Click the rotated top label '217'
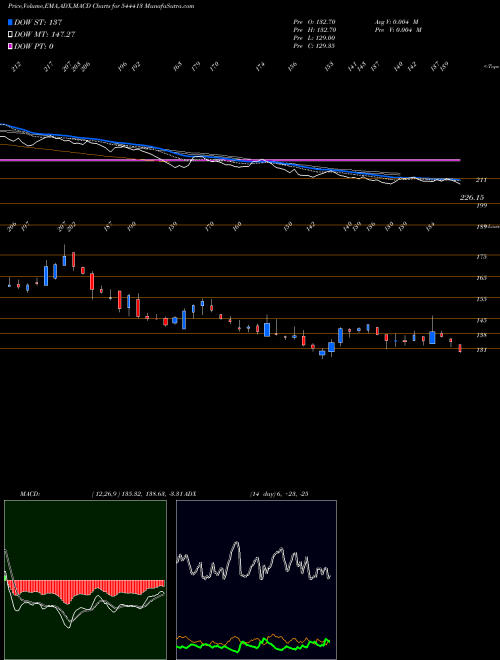Screen dimensions: 500x660 click(x=49, y=67)
